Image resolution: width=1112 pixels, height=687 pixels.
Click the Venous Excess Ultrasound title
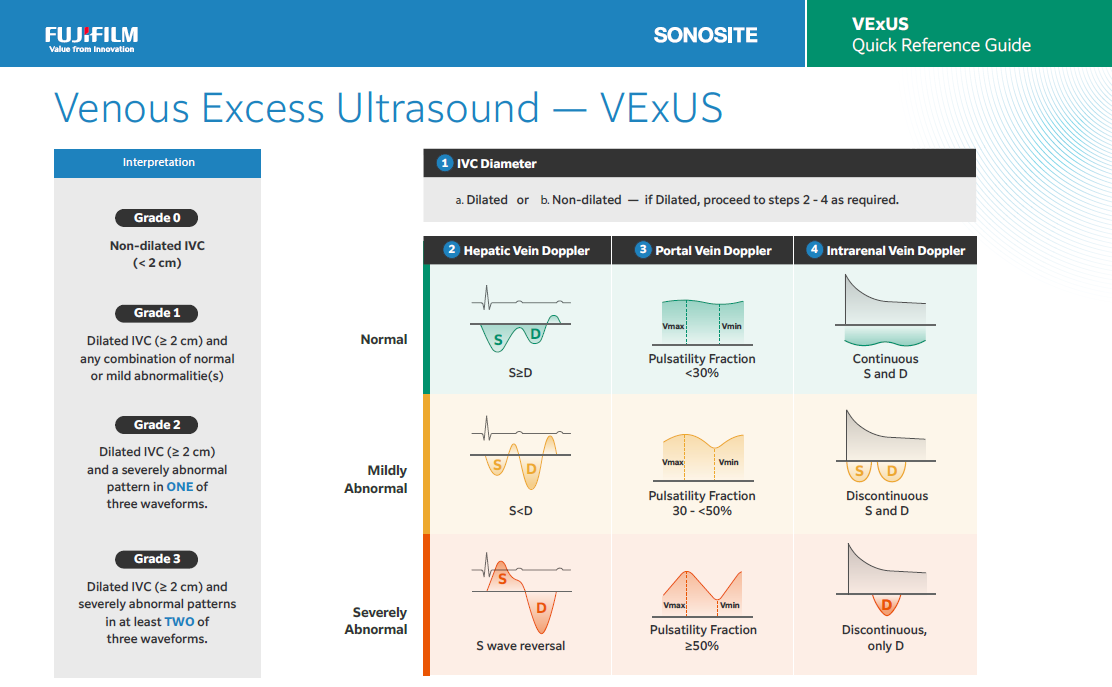(x=388, y=108)
